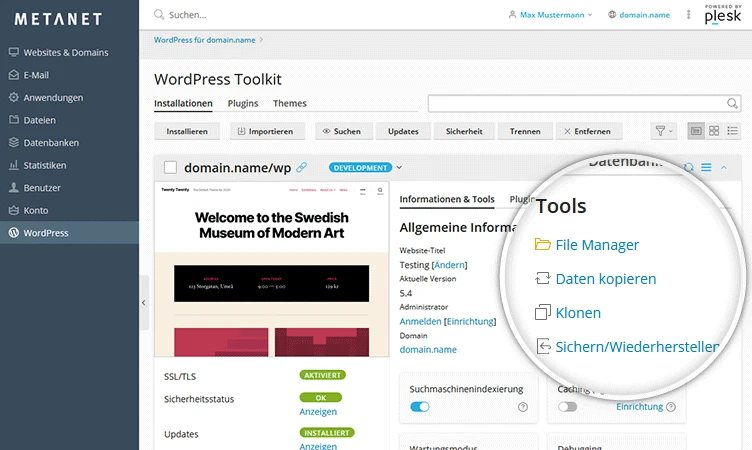Screen dimensions: 752x450
Task: Open the hamburger menu in installation header
Action: pyautogui.click(x=706, y=167)
